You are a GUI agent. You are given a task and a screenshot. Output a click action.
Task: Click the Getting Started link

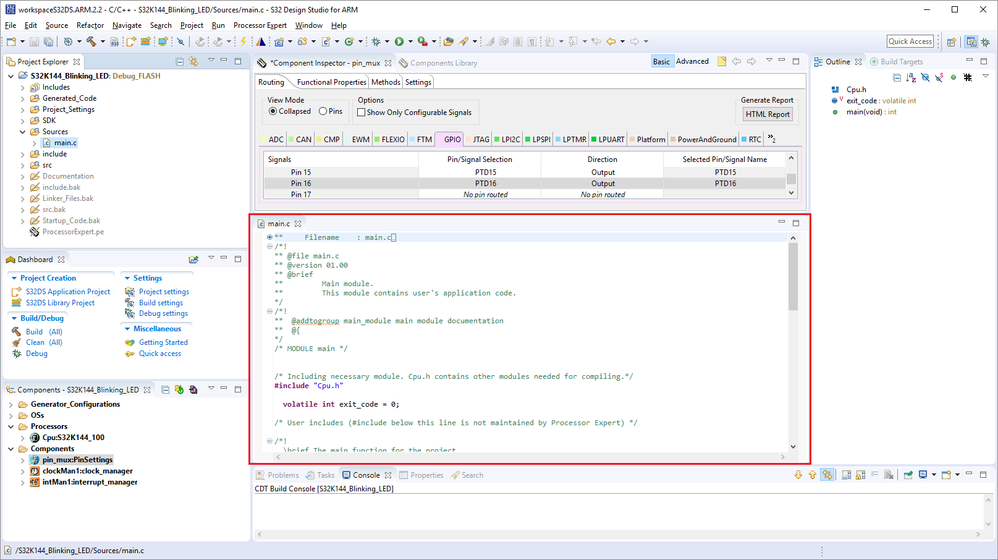coord(163,342)
